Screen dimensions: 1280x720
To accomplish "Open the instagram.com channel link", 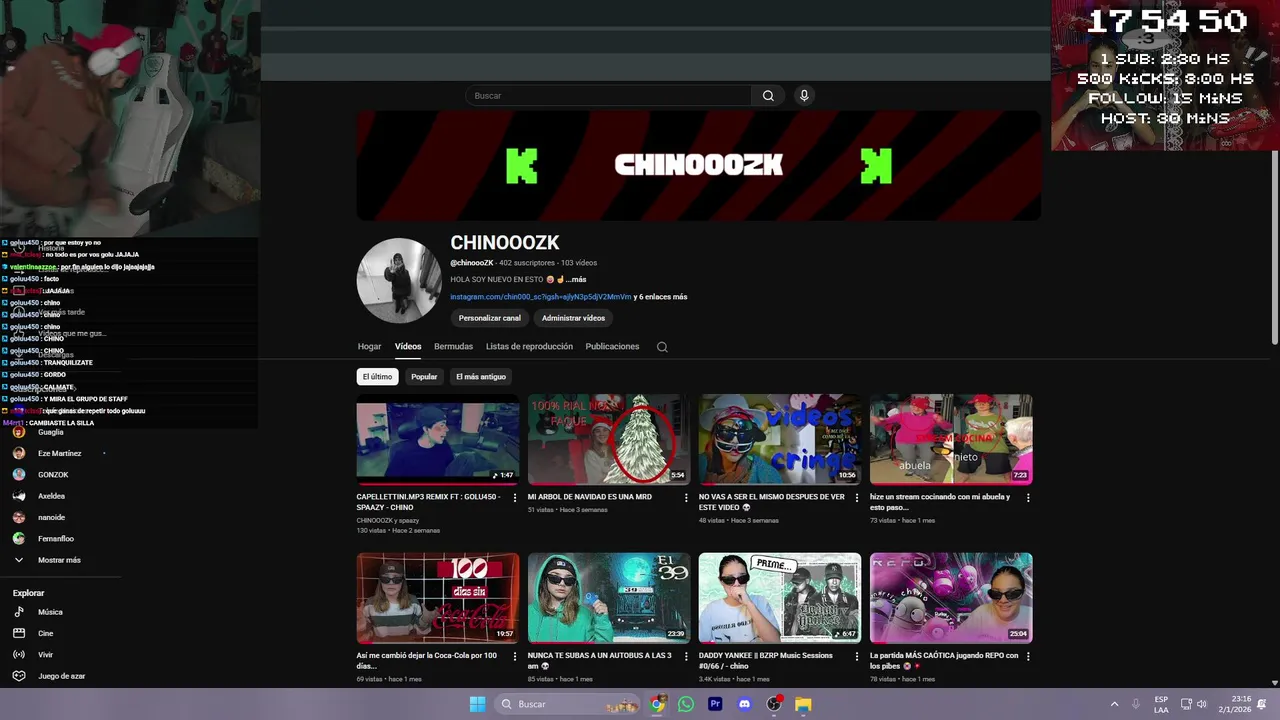I will (540, 297).
